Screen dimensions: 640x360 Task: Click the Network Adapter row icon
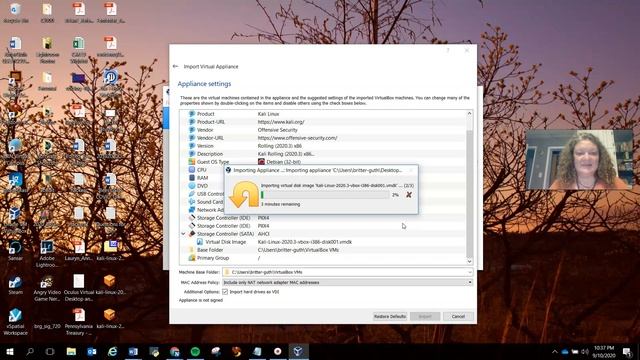(x=192, y=210)
